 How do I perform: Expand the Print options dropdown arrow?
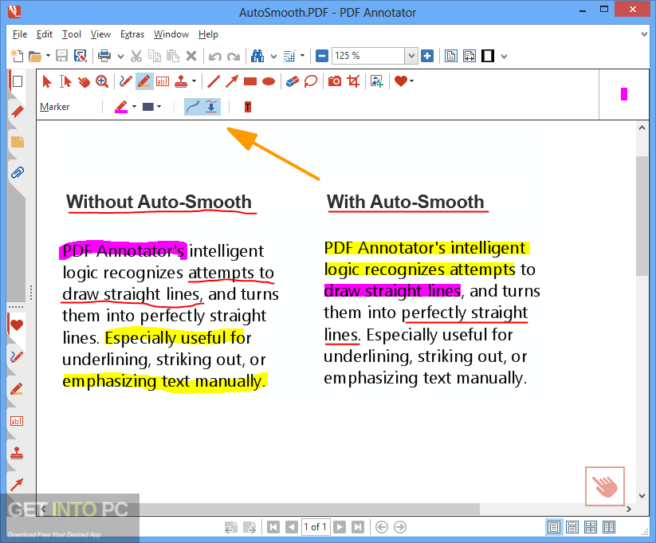click(120, 56)
